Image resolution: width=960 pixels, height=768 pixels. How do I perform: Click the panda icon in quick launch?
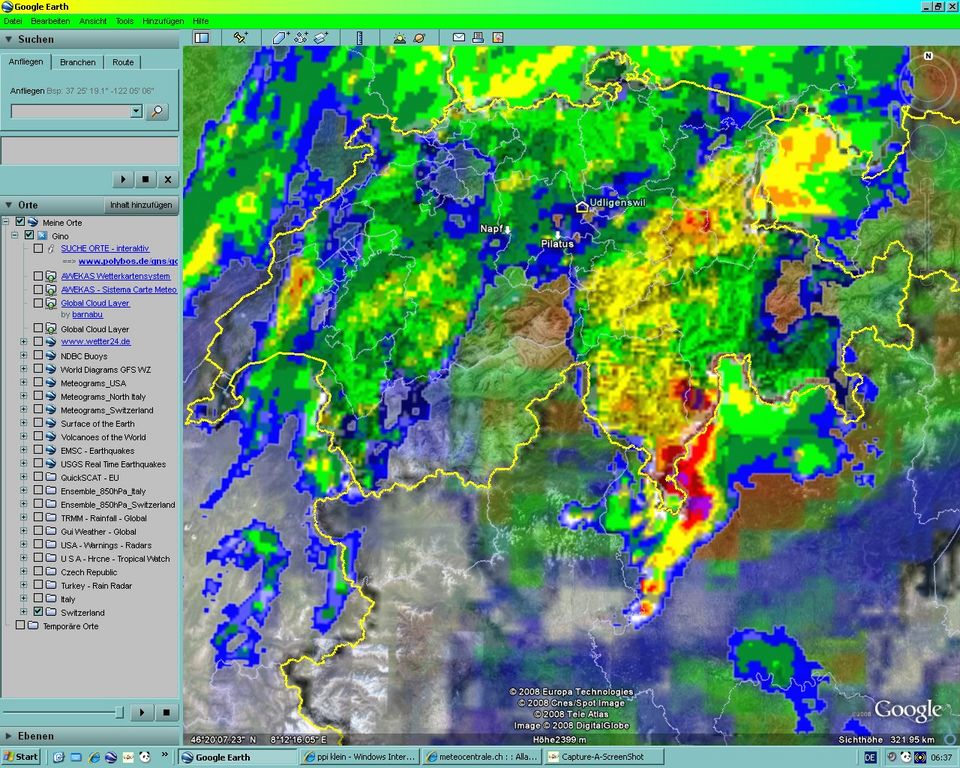point(145,758)
